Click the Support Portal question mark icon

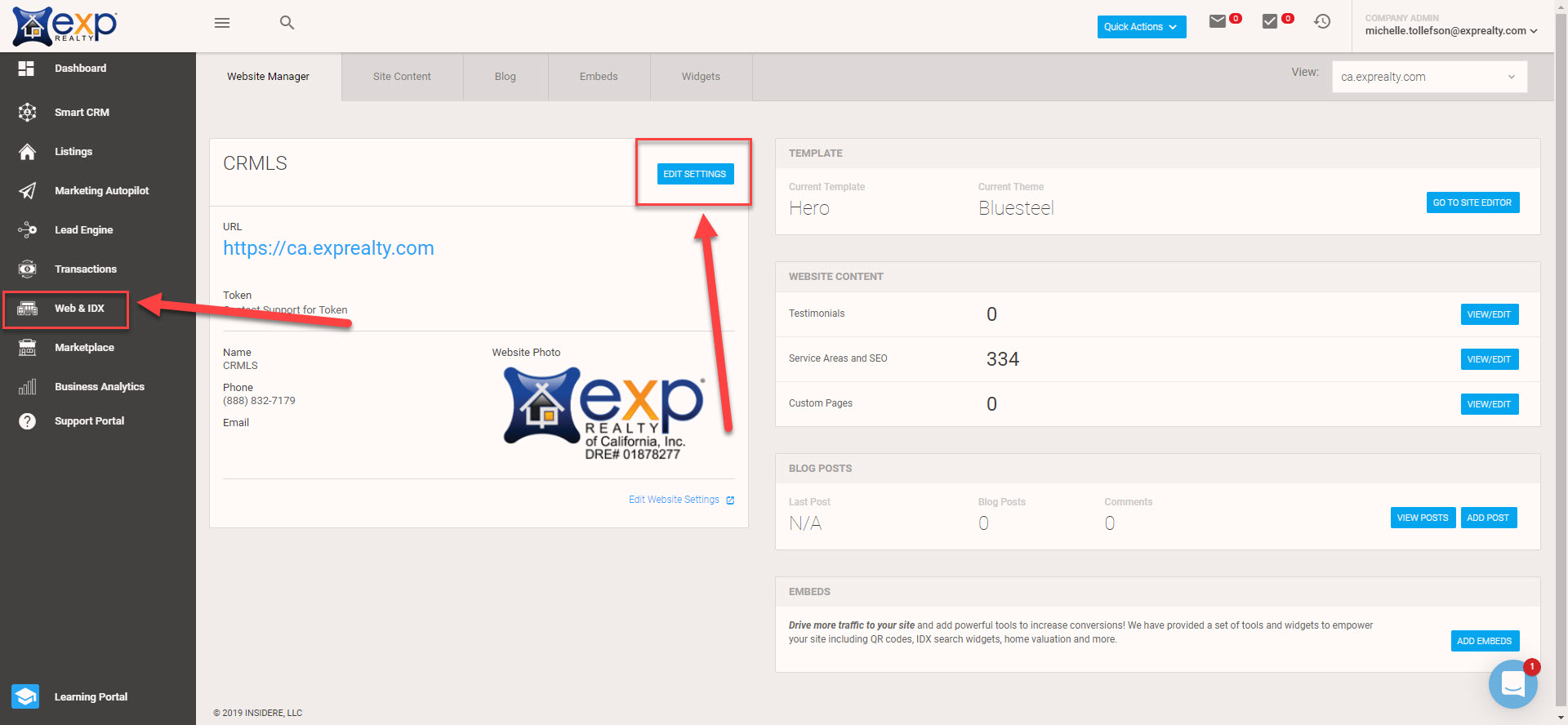27,421
